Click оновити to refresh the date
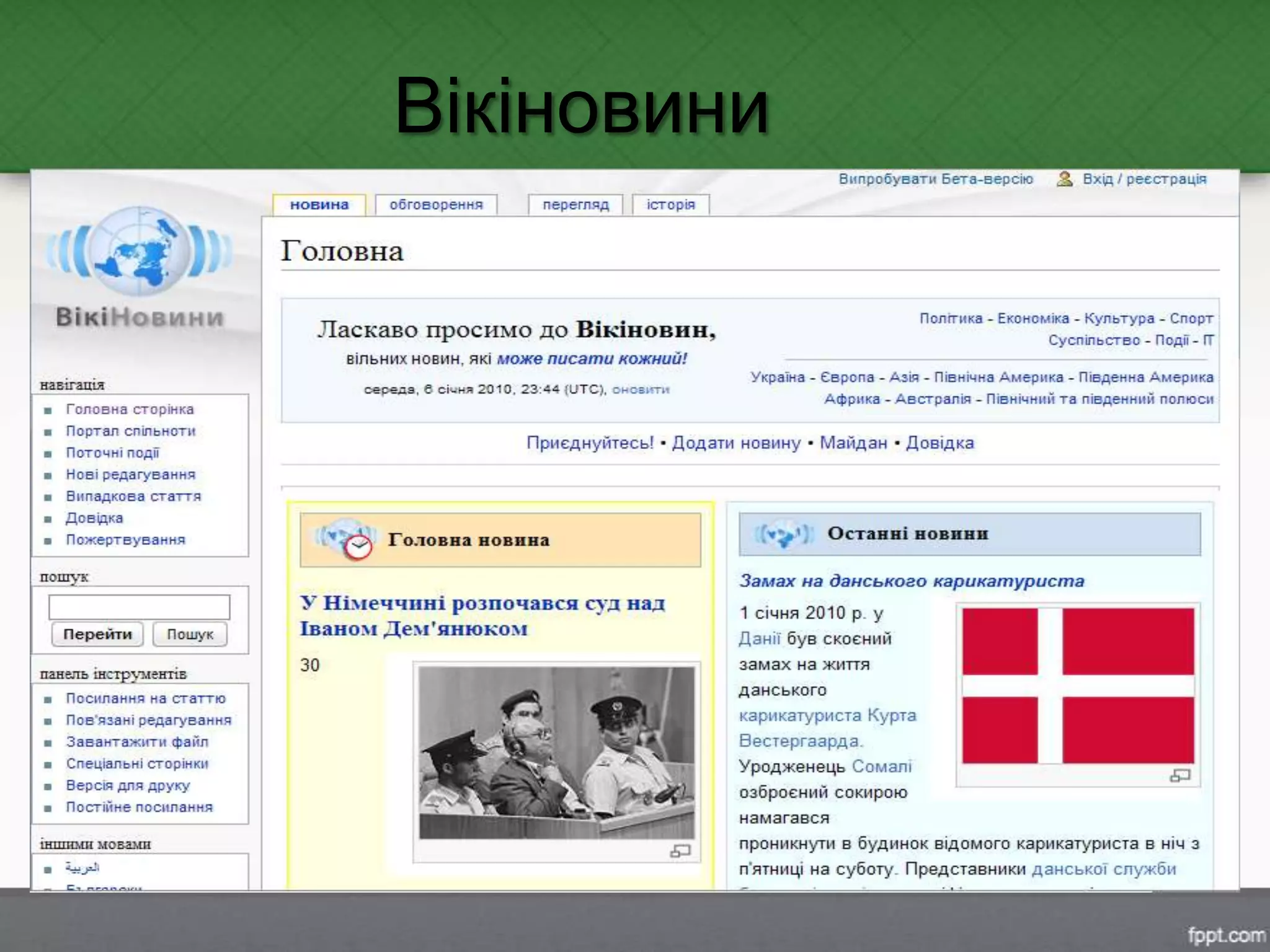 coord(641,390)
